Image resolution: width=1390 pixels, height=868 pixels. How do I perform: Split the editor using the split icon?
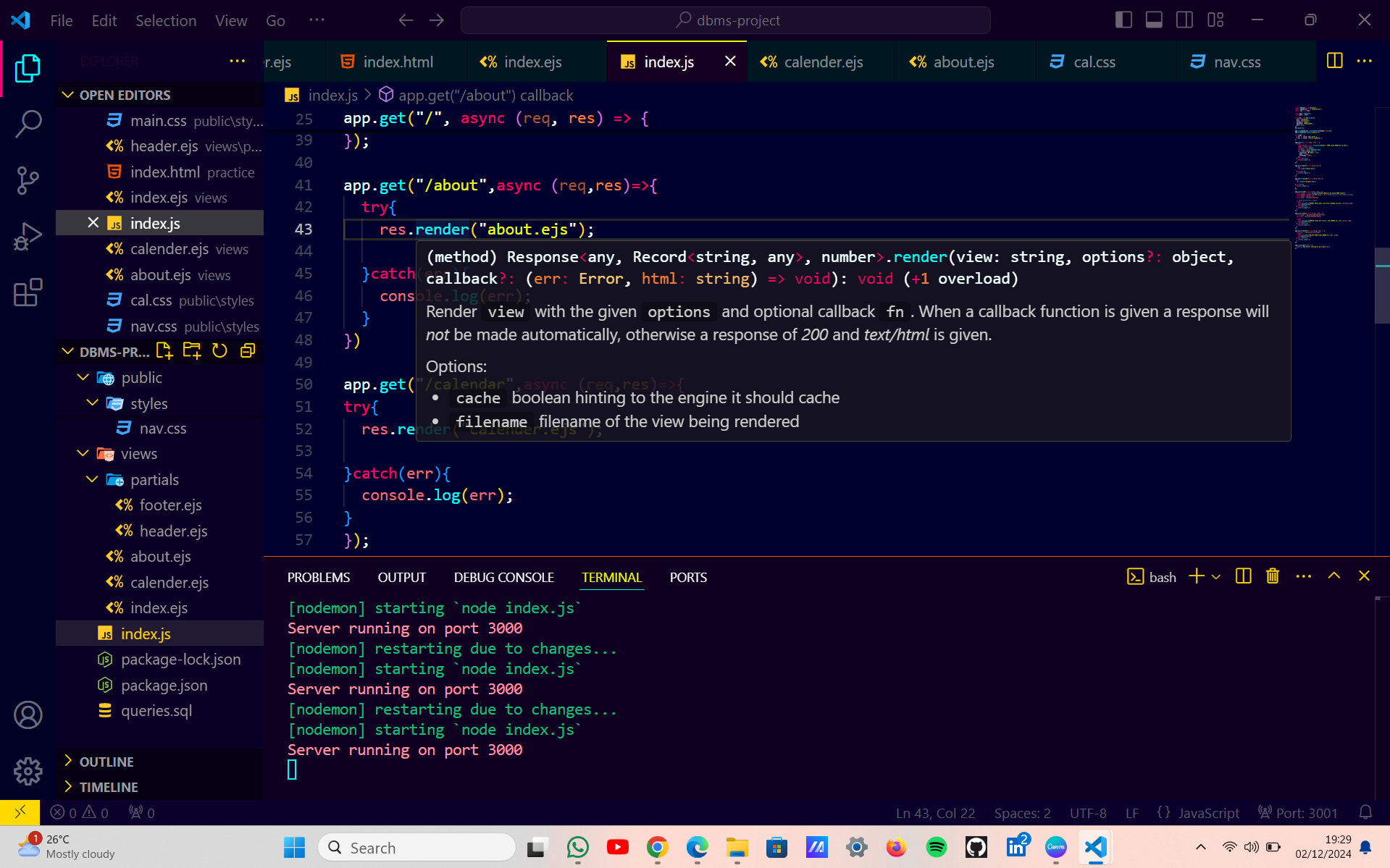coord(1335,61)
